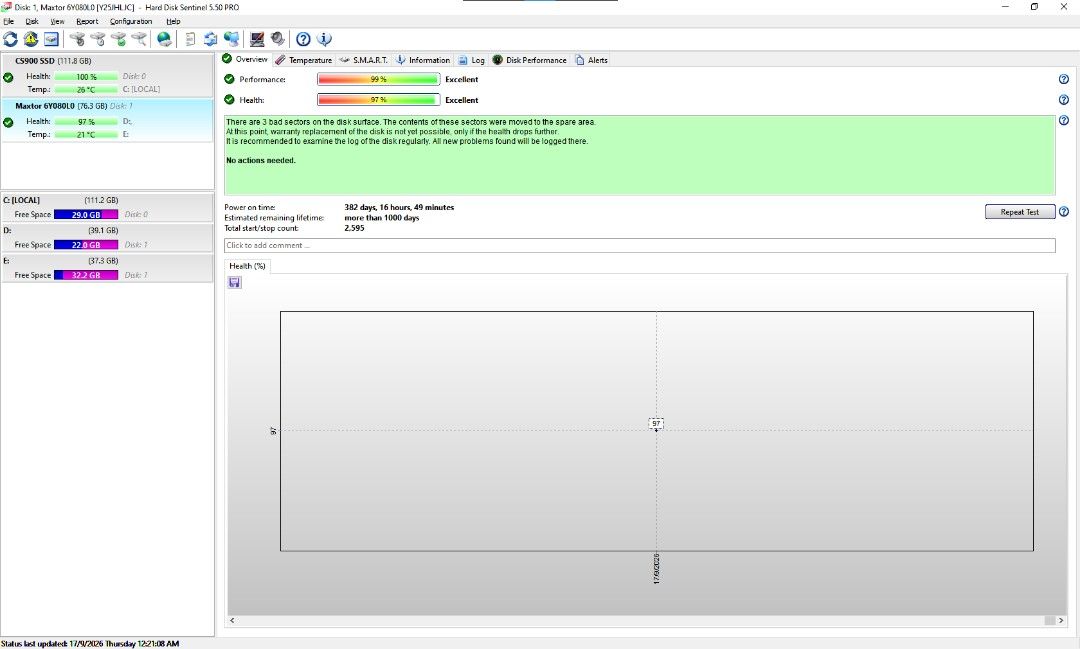Open the Report menu
Image resolution: width=1080 pixels, height=649 pixels.
click(x=87, y=21)
